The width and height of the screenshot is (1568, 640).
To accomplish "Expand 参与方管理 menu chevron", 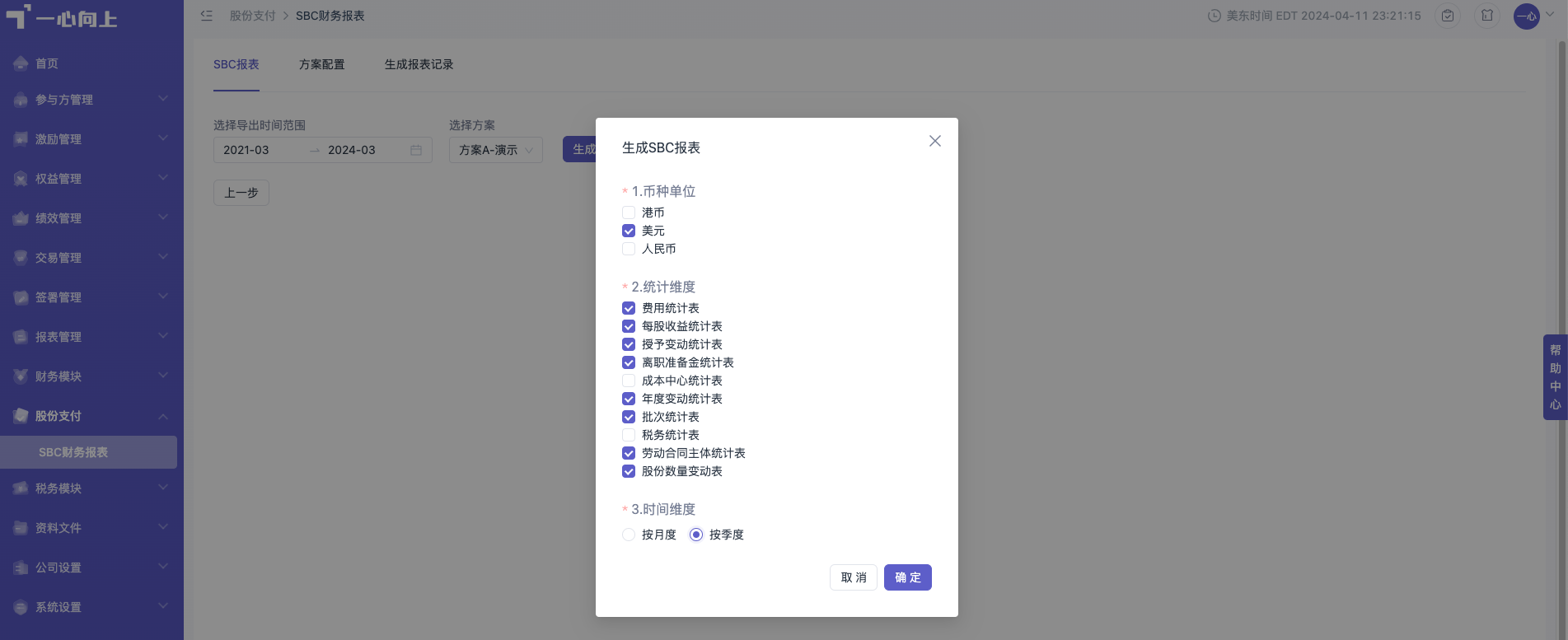I will pyautogui.click(x=163, y=99).
